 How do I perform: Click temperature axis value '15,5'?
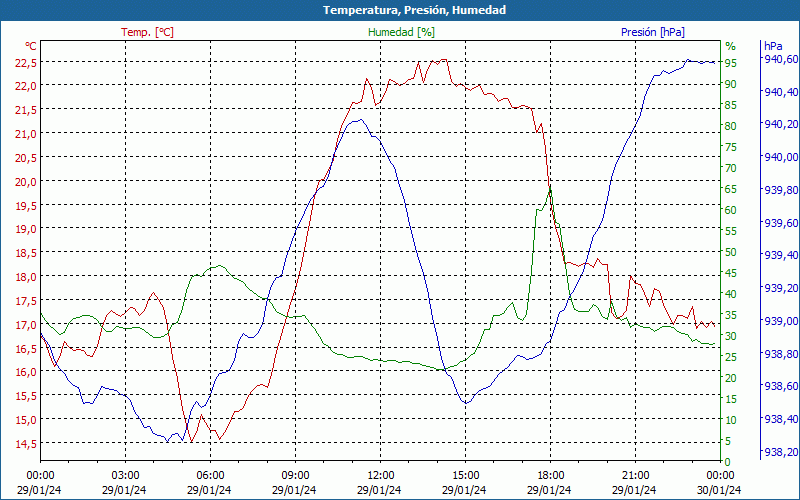26,396
